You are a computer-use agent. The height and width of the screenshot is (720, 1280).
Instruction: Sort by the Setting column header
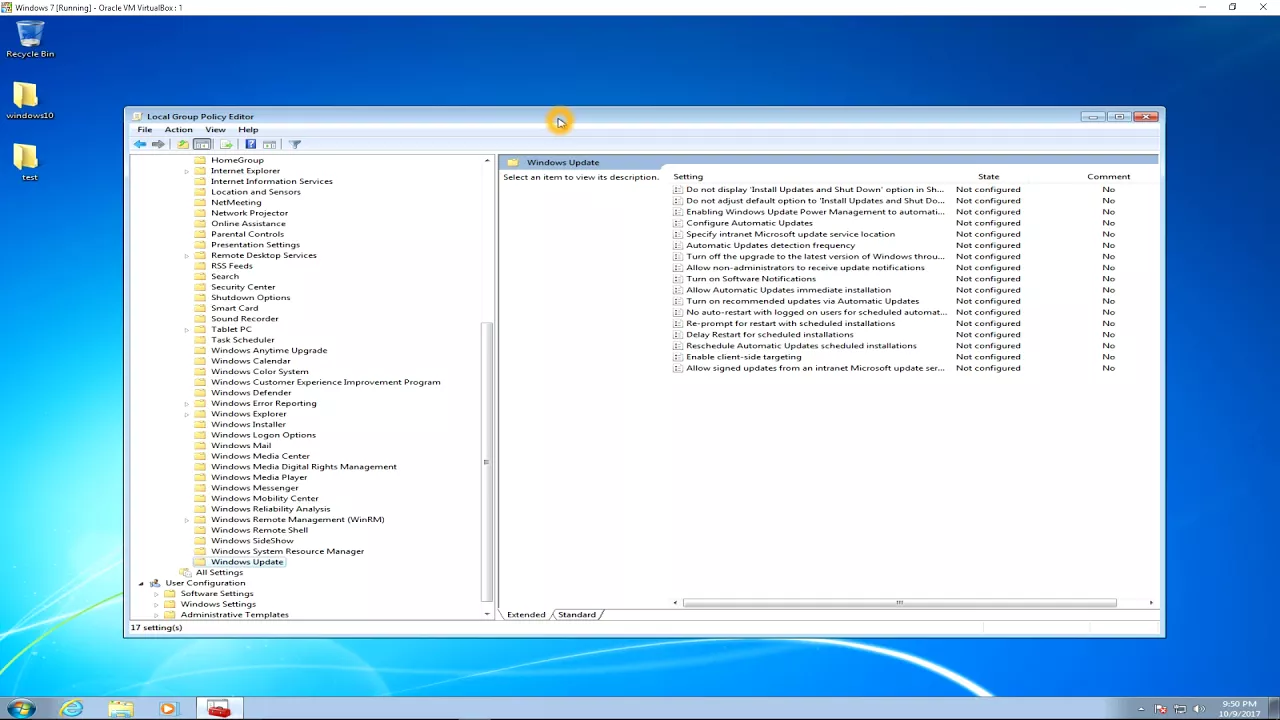click(688, 176)
